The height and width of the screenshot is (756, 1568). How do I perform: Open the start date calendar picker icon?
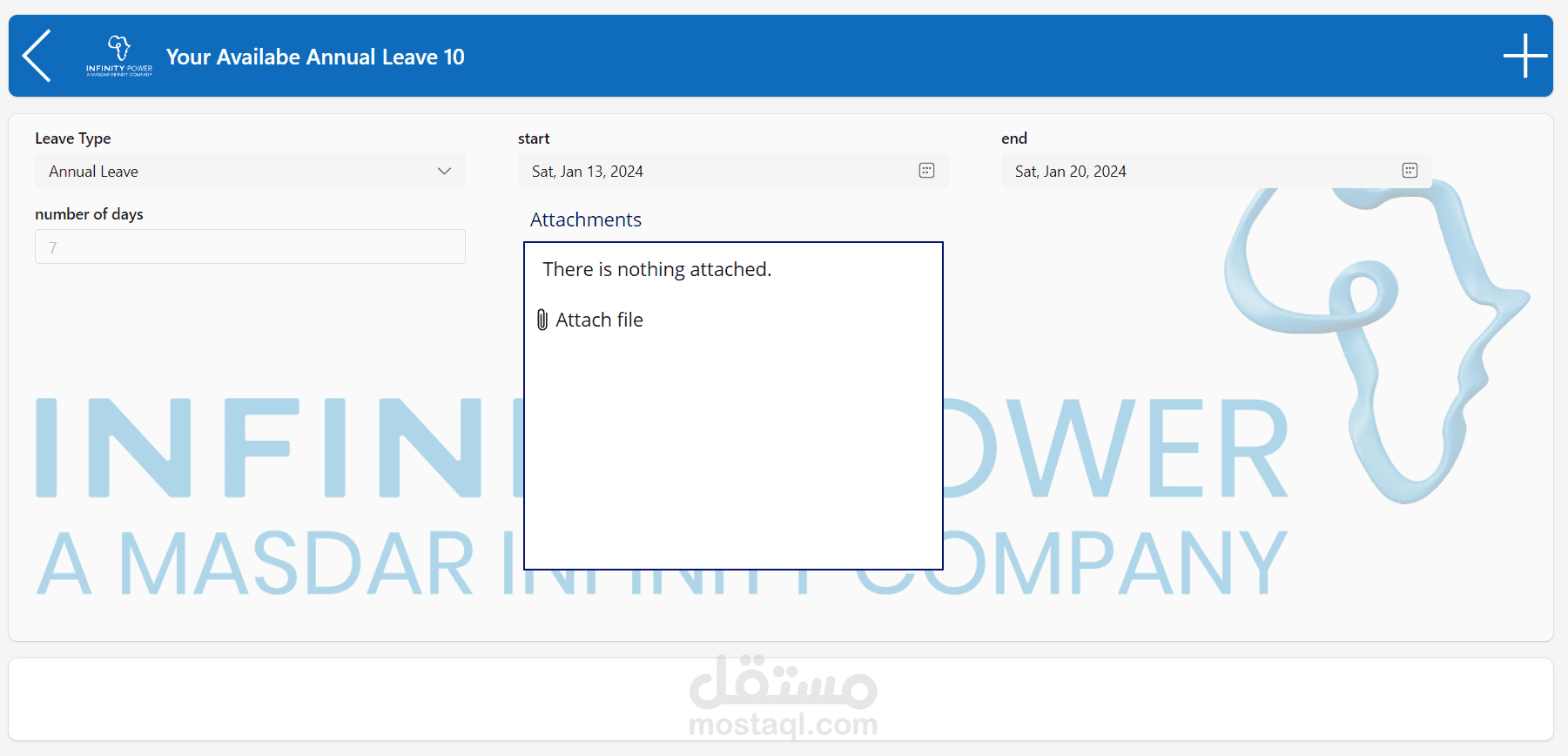tap(926, 171)
